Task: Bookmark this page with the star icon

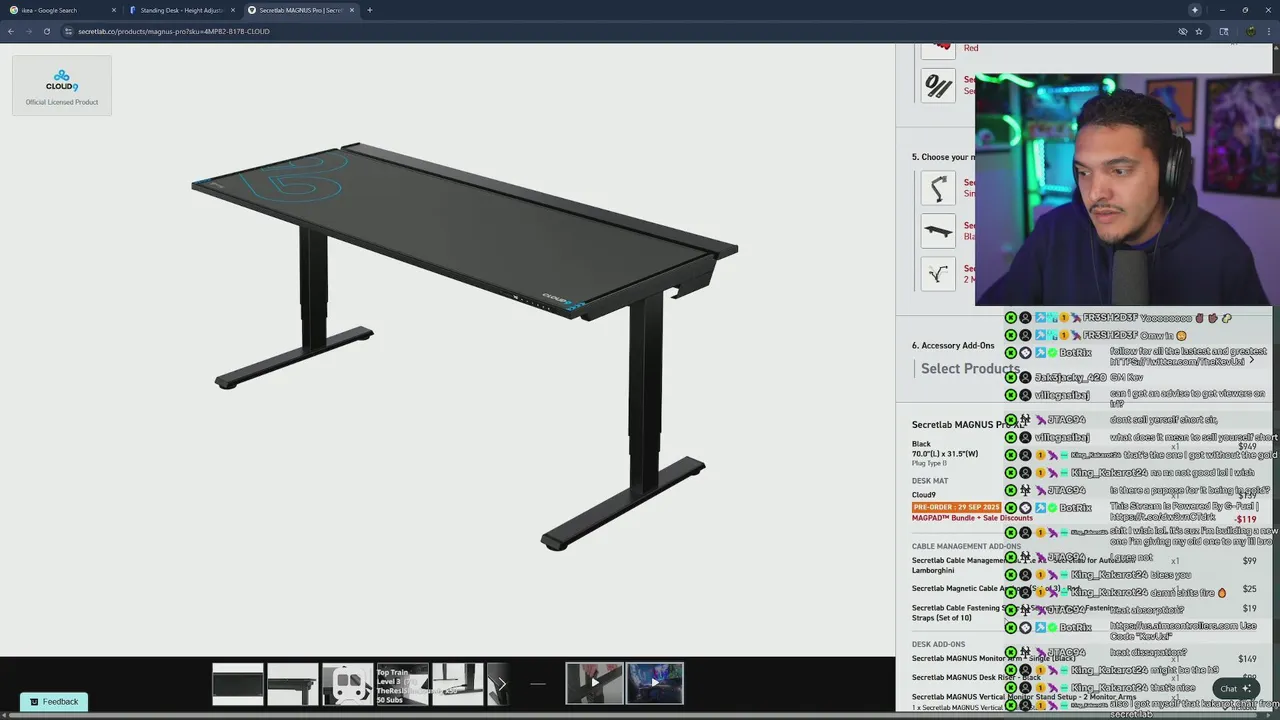Action: point(1199,31)
